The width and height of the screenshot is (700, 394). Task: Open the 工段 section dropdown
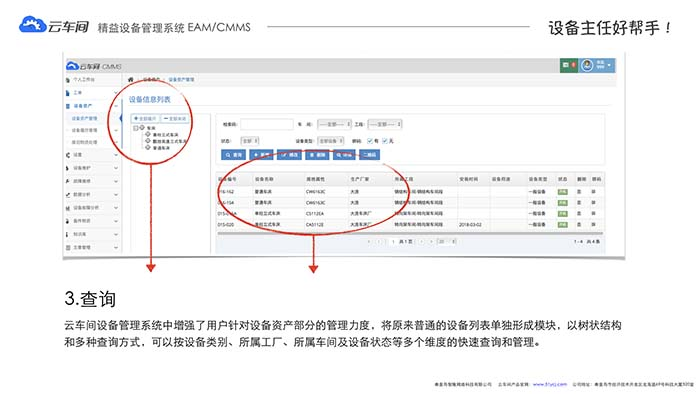click(385, 124)
